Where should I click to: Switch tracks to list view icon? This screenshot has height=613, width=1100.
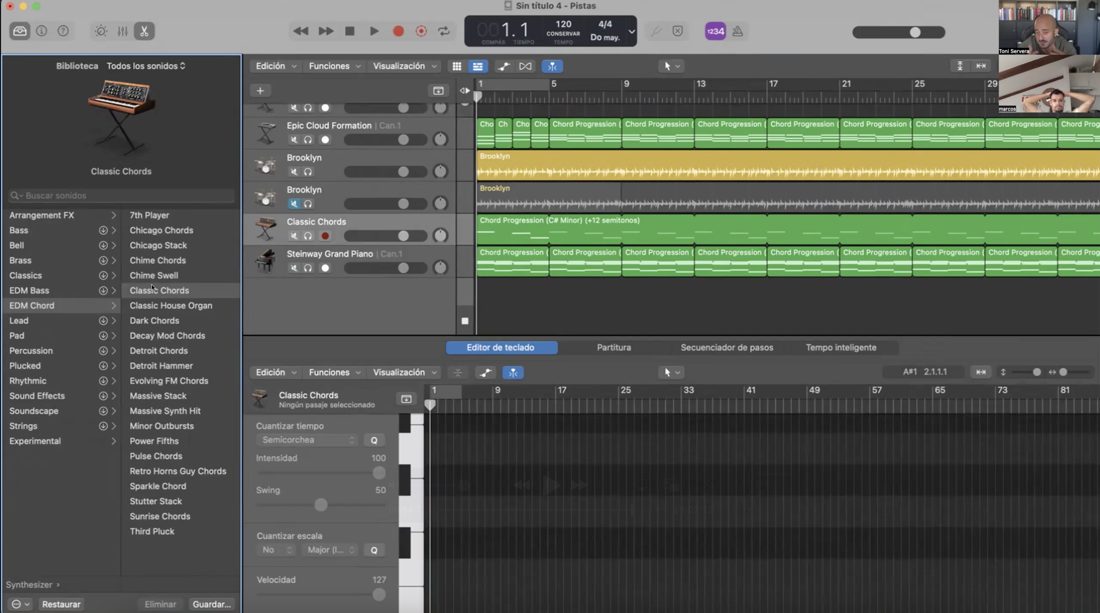pos(478,66)
